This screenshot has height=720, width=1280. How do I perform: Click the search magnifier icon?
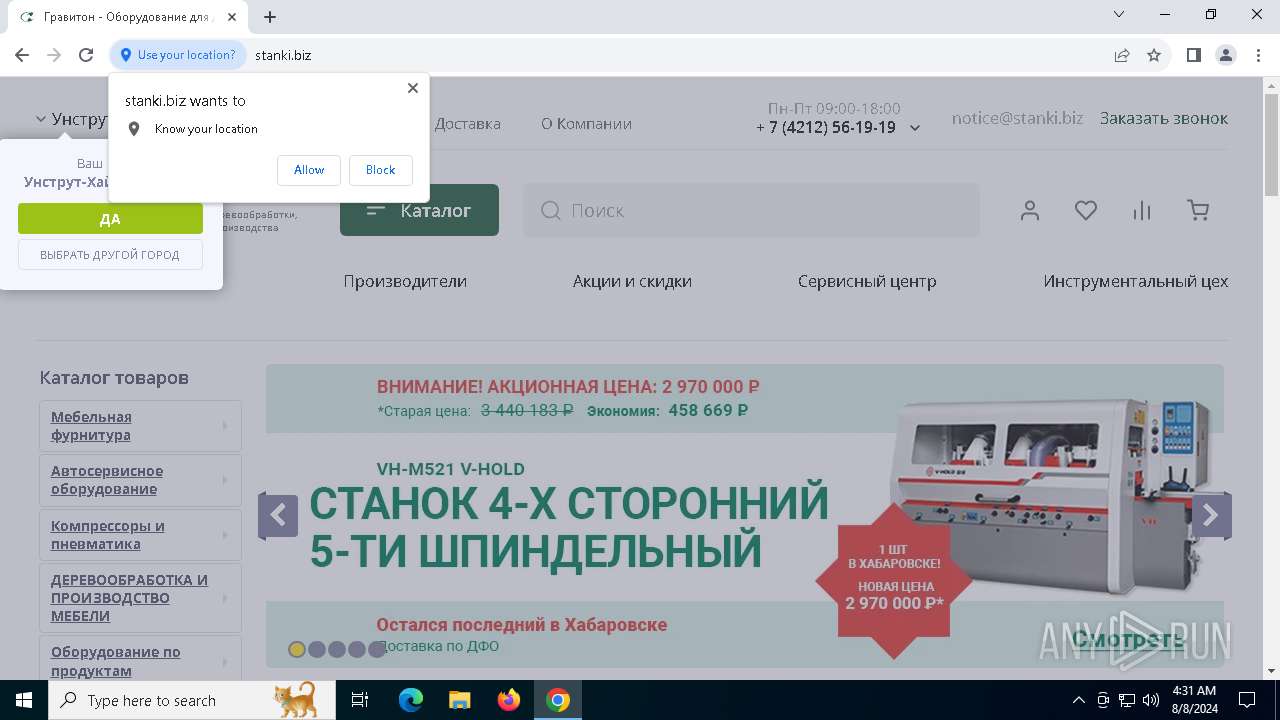click(x=551, y=210)
